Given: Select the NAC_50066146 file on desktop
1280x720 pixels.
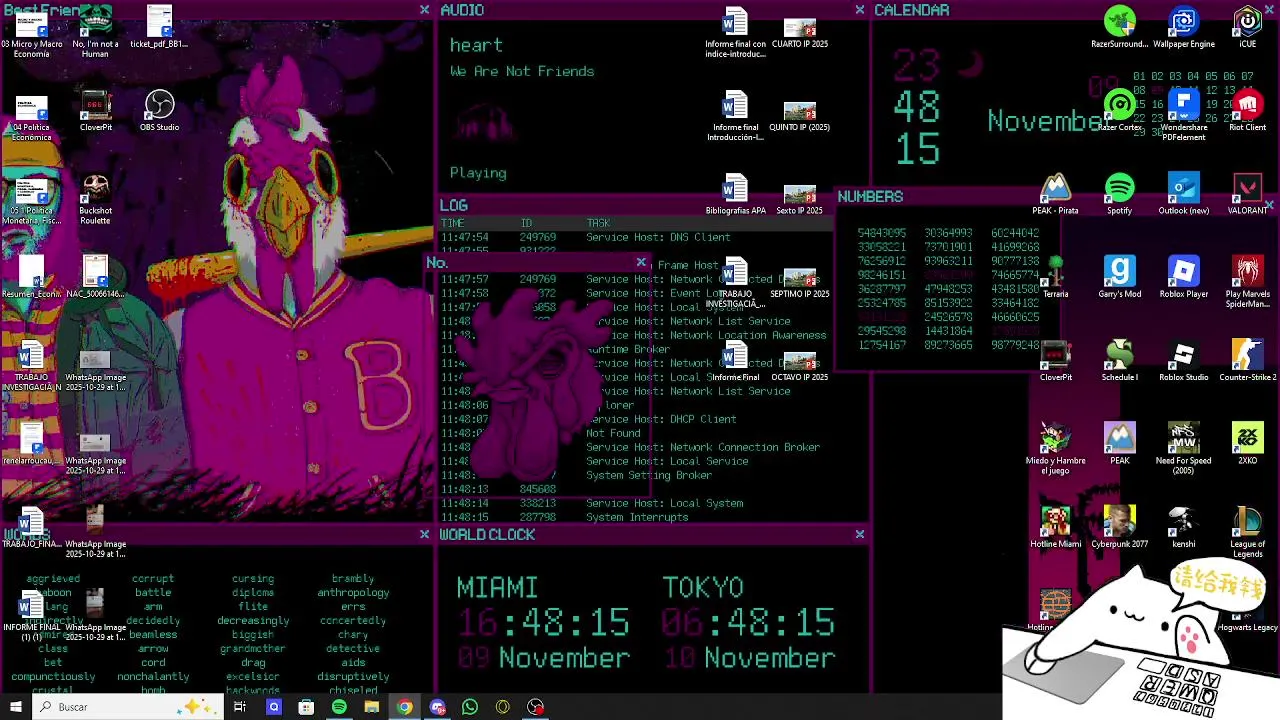Looking at the screenshot, I should click(x=95, y=277).
